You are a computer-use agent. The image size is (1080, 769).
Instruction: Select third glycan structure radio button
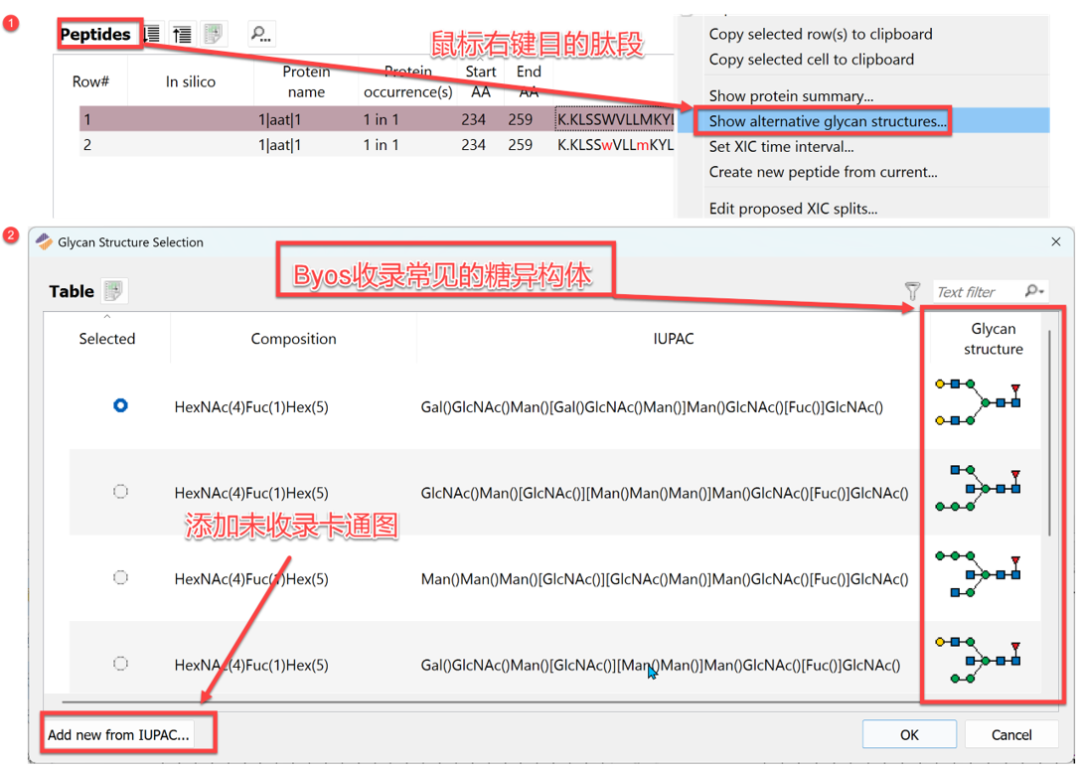point(121,578)
